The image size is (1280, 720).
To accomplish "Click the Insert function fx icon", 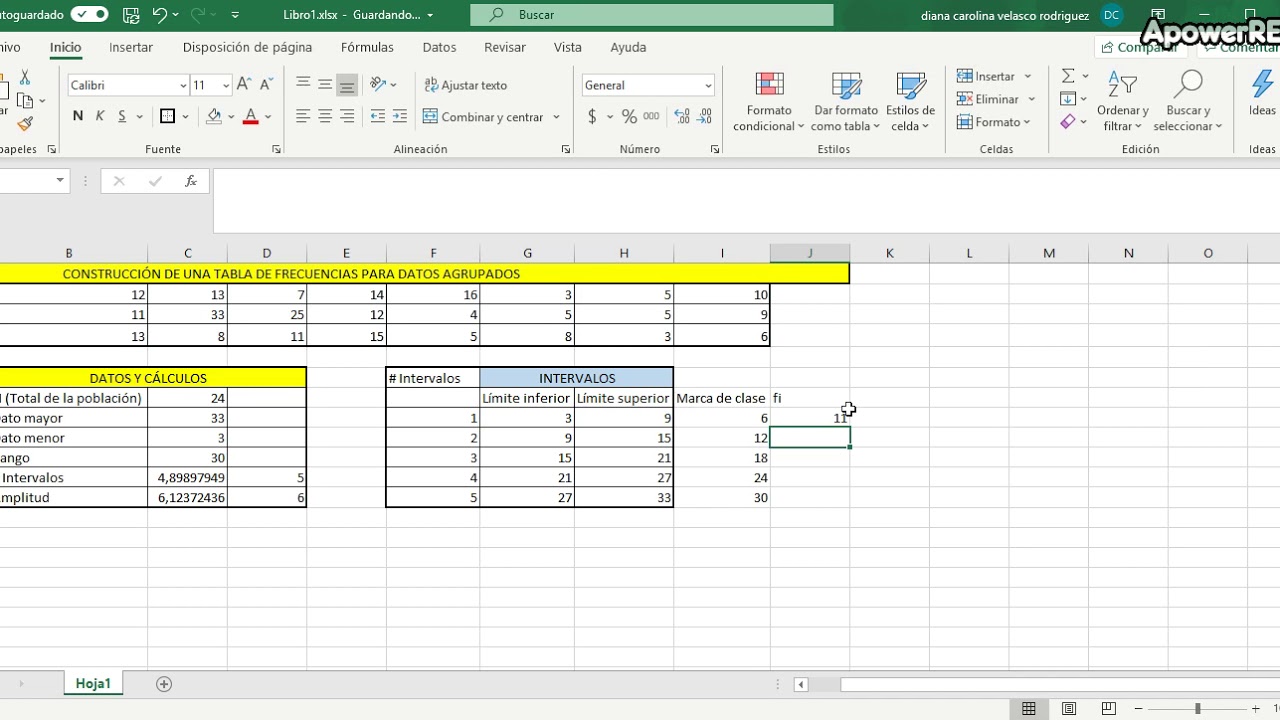I will [x=190, y=181].
